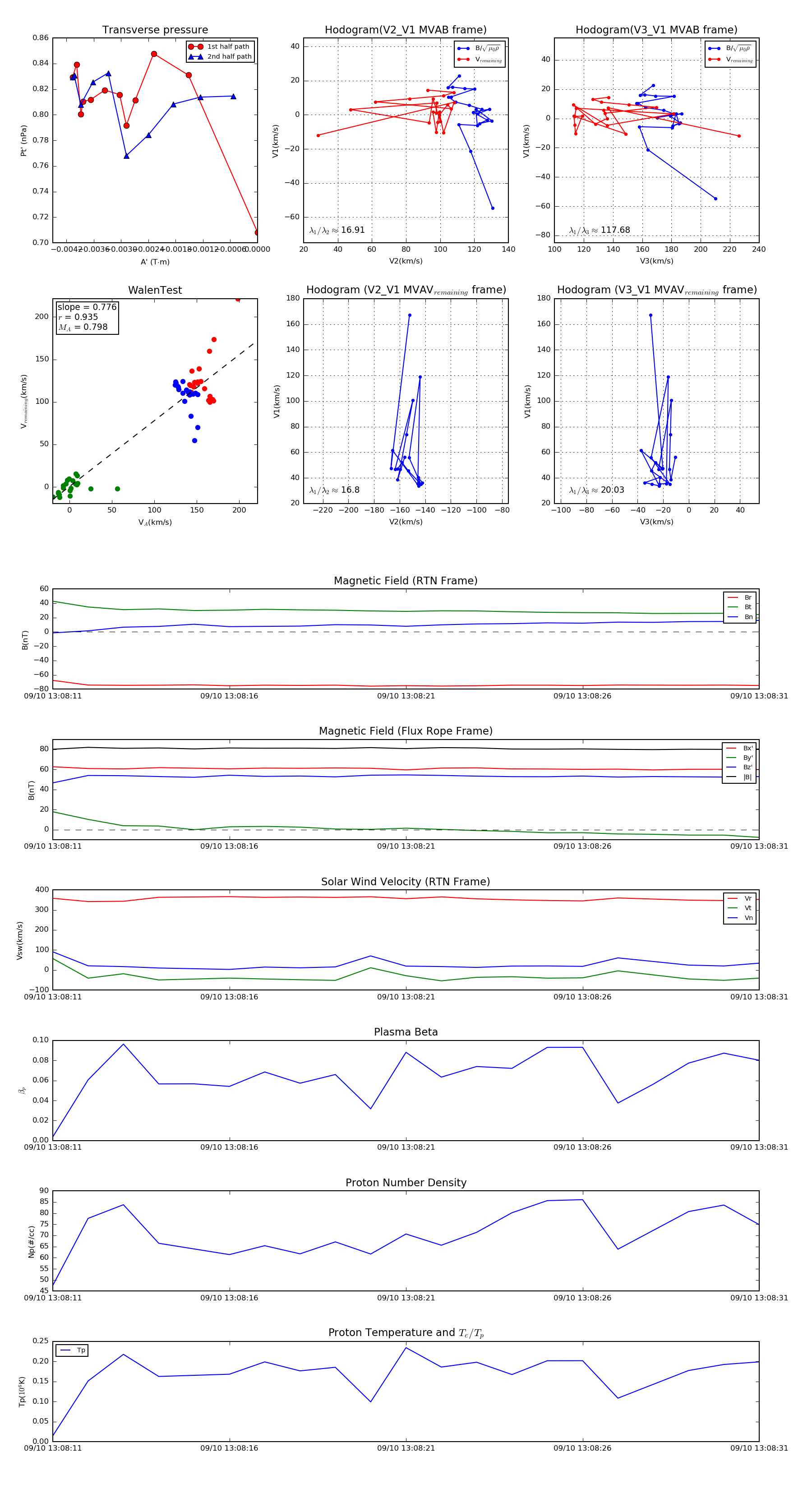This screenshot has width=812, height=1489.
Task: Click the 'r = 0.935' annotation
Action: tap(78, 317)
